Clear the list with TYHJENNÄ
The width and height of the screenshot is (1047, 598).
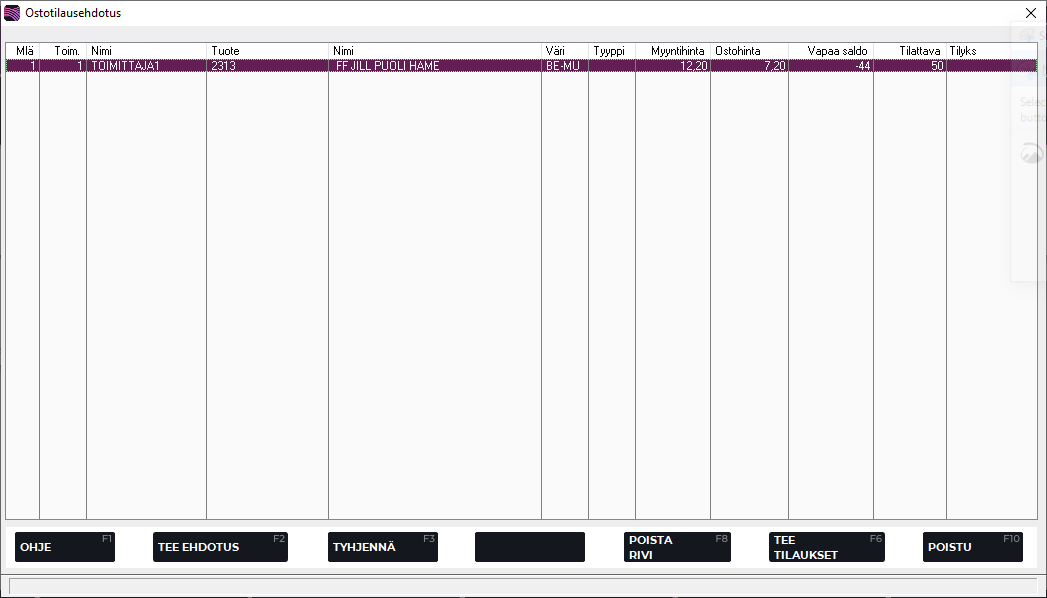click(382, 547)
